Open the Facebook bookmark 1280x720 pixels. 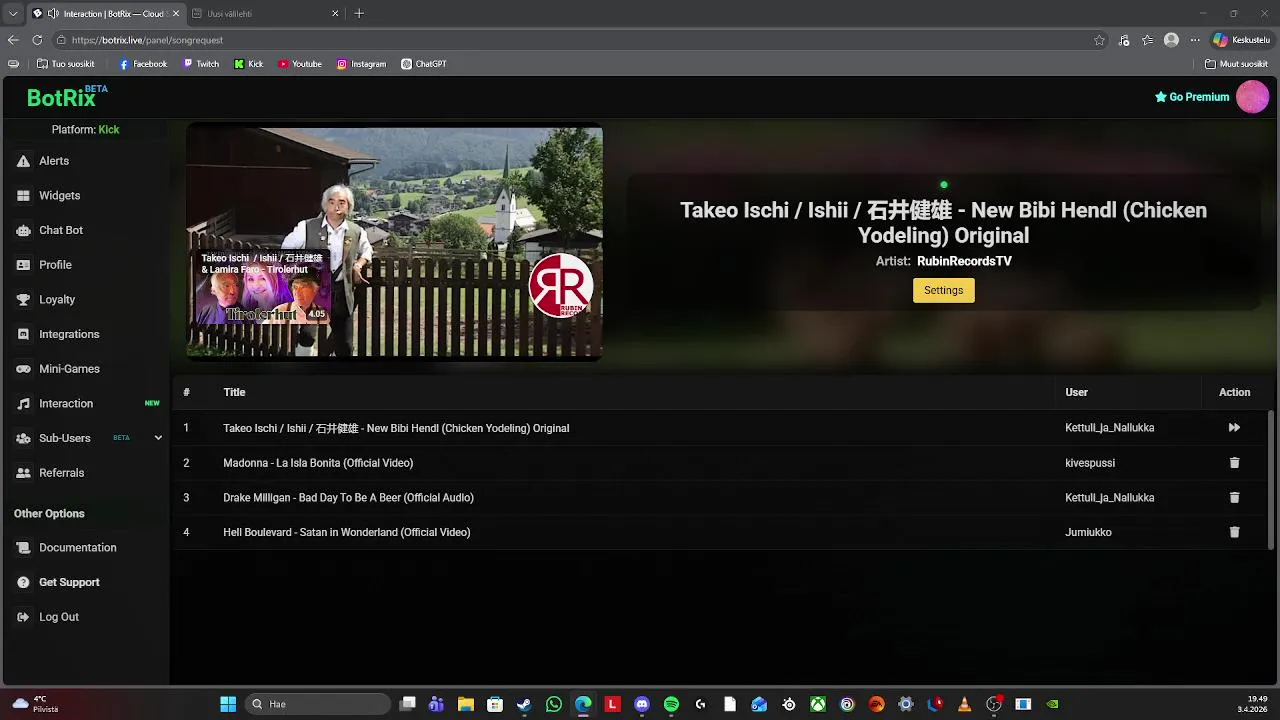[143, 64]
